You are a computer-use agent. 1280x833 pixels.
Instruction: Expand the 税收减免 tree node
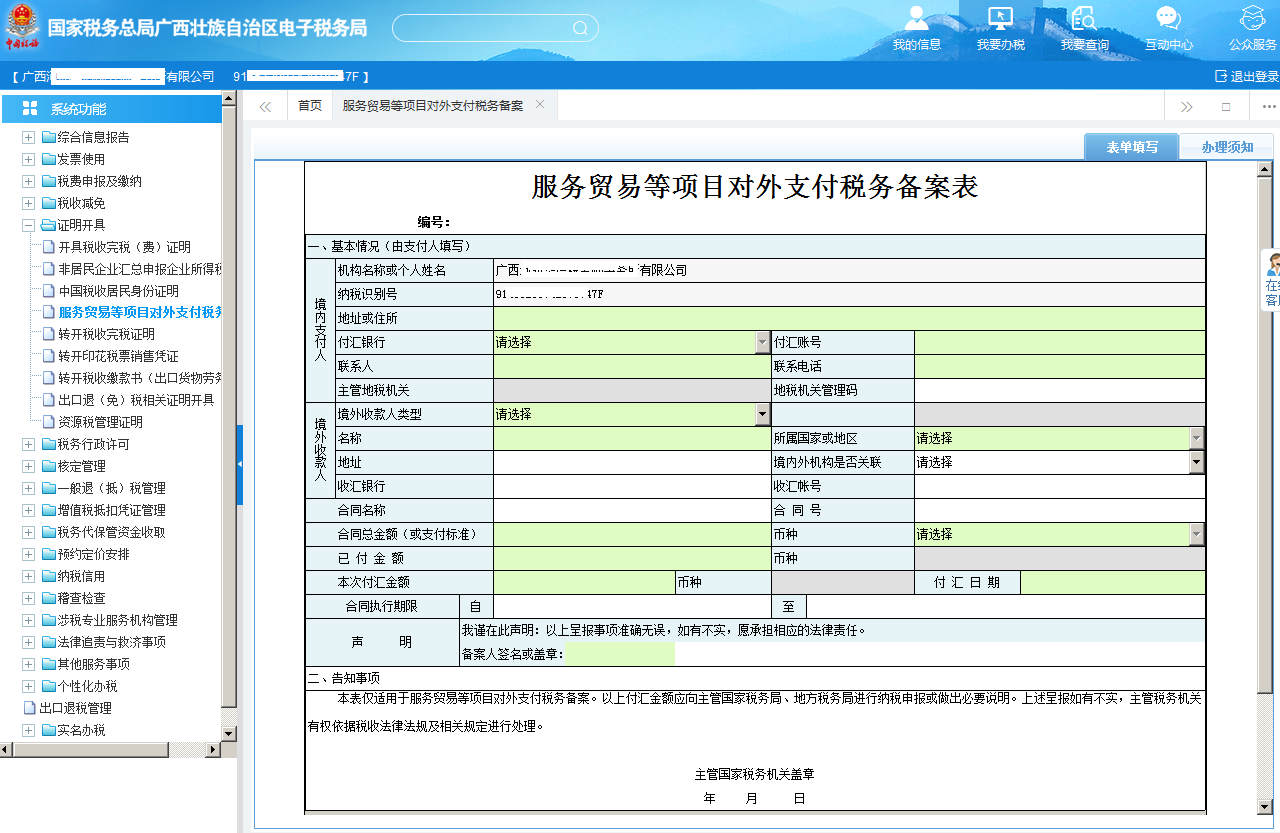coord(28,203)
